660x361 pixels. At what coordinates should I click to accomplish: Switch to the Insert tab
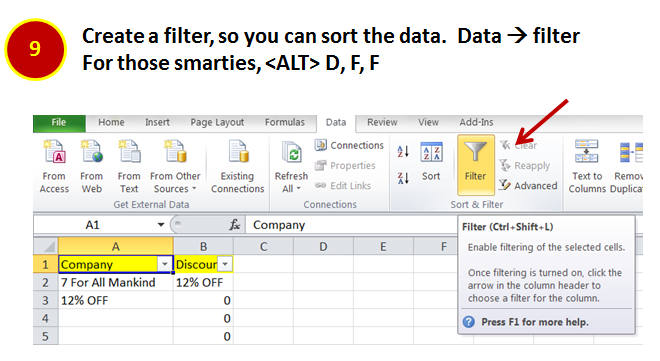(x=157, y=122)
